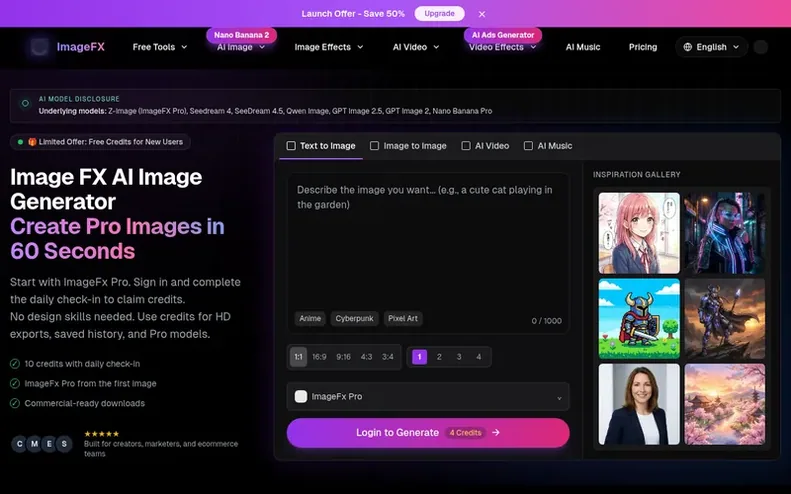Close the Launch Offer banner
The width and height of the screenshot is (791, 494).
482,14
